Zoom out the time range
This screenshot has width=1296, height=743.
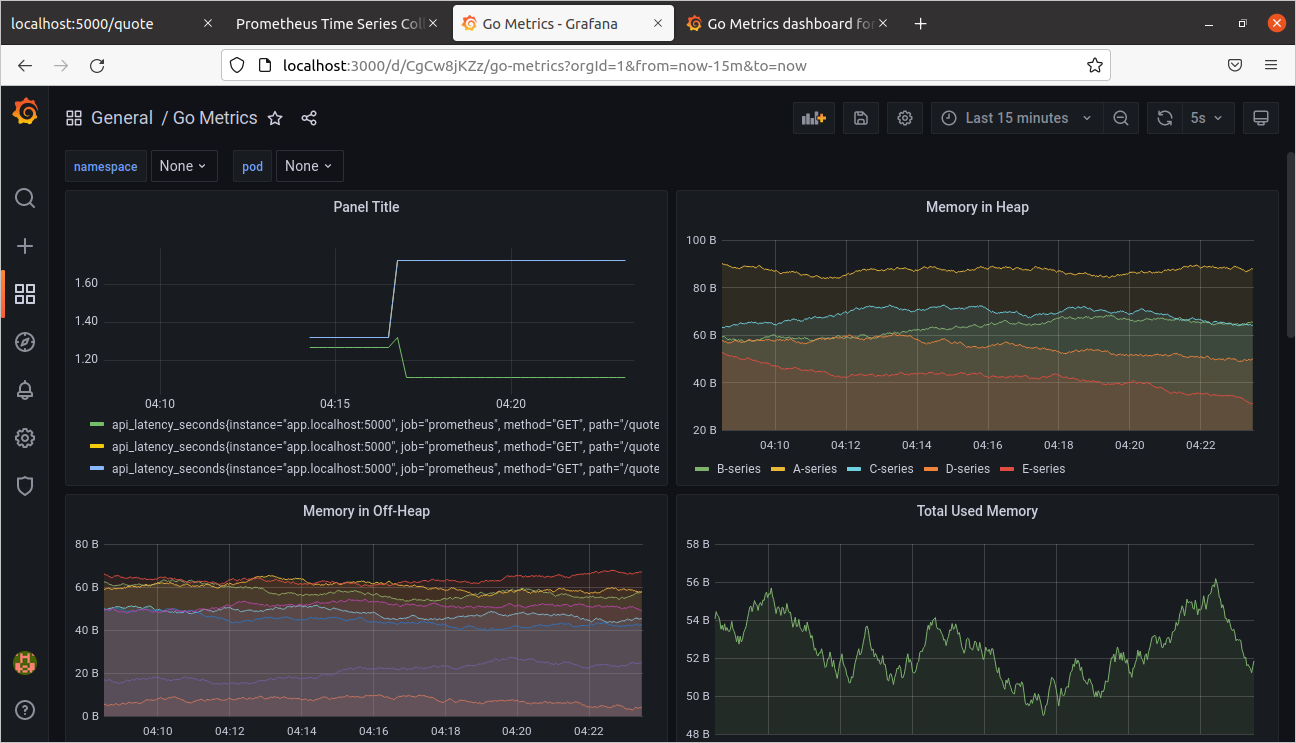(1121, 118)
